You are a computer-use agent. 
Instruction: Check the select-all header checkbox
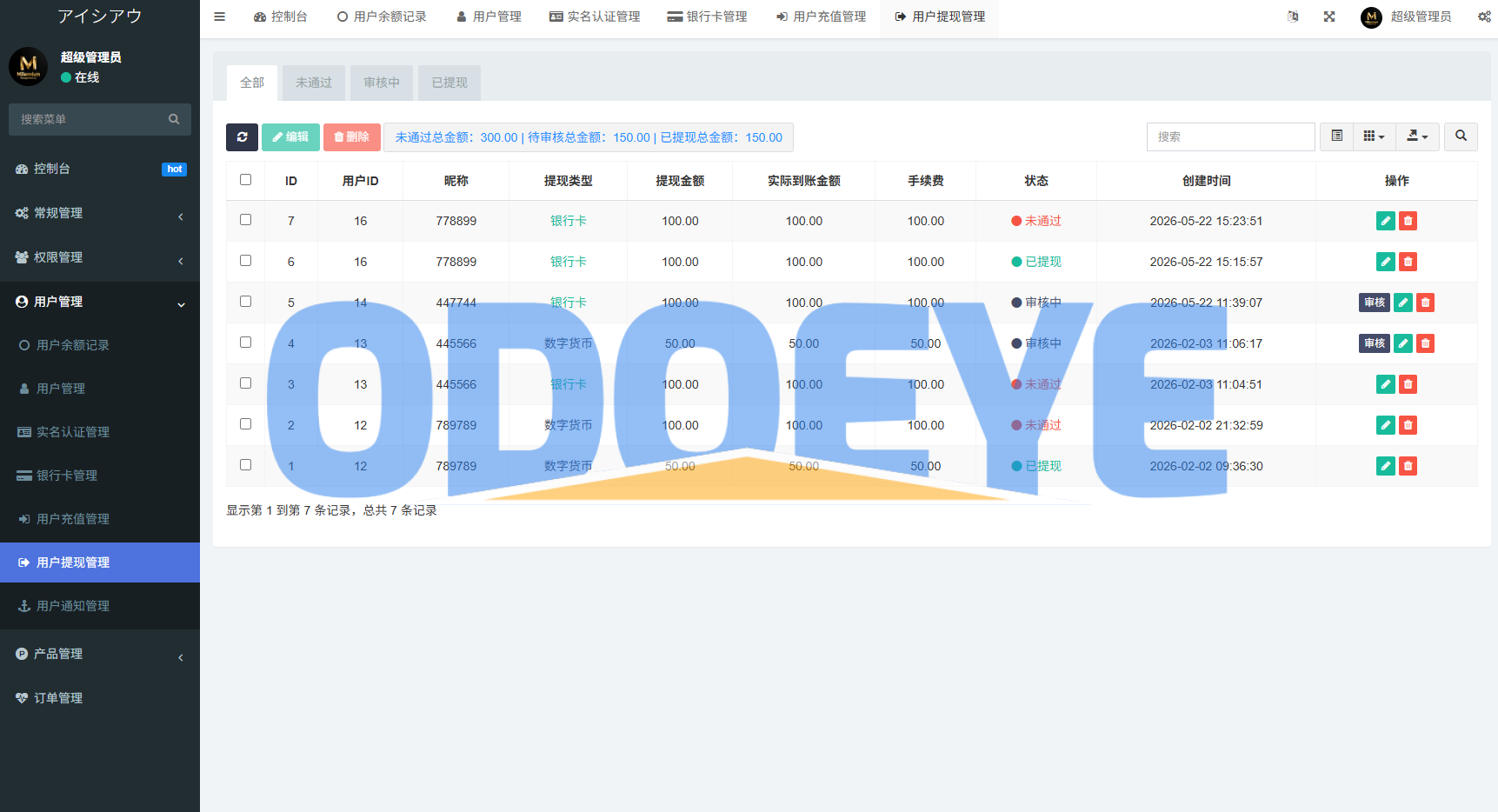245,180
